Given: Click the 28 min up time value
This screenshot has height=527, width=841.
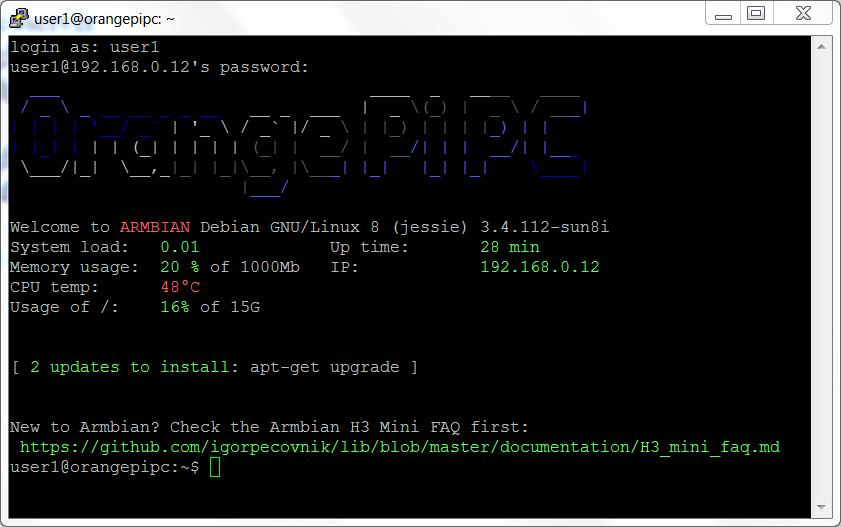Looking at the screenshot, I should (x=509, y=247).
